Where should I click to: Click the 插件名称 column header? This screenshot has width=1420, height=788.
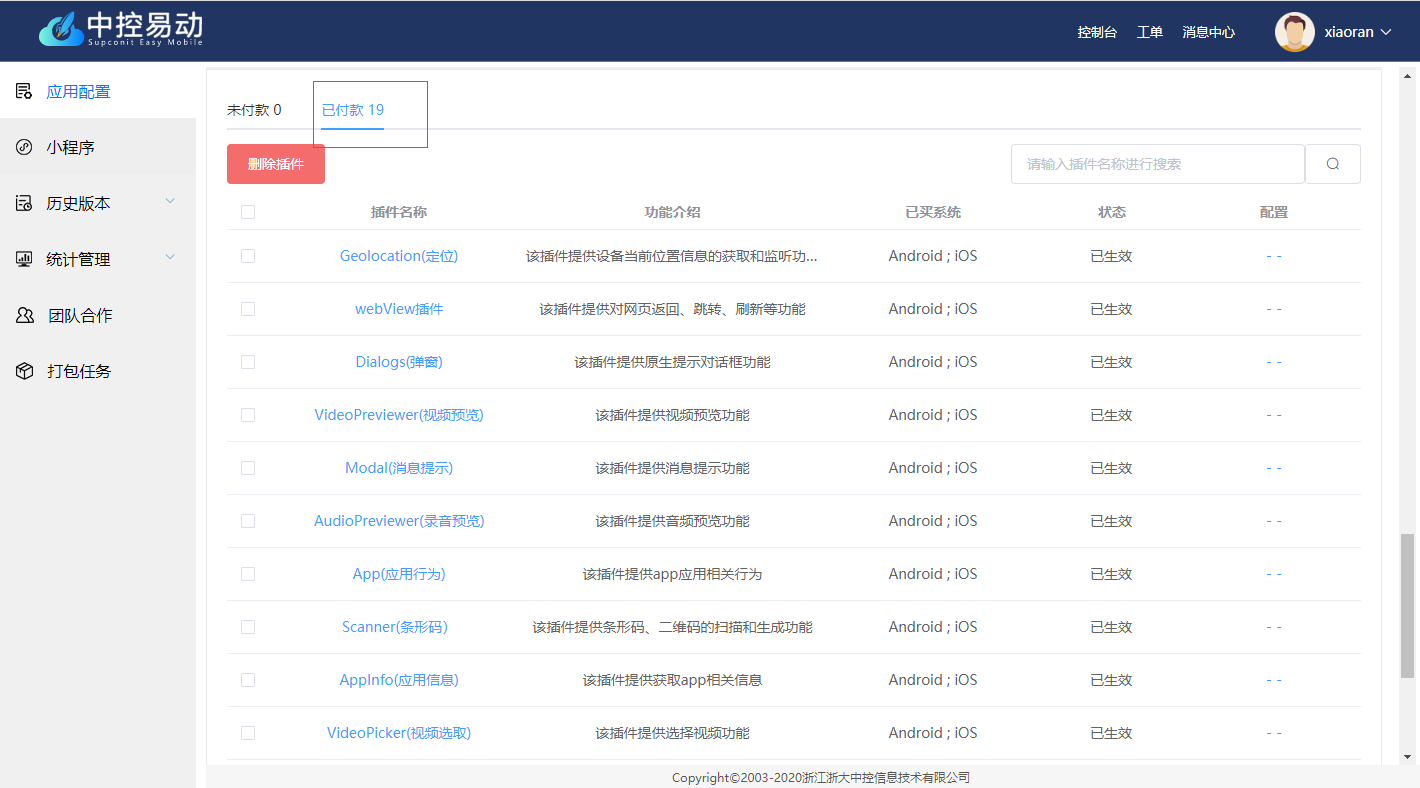click(399, 212)
